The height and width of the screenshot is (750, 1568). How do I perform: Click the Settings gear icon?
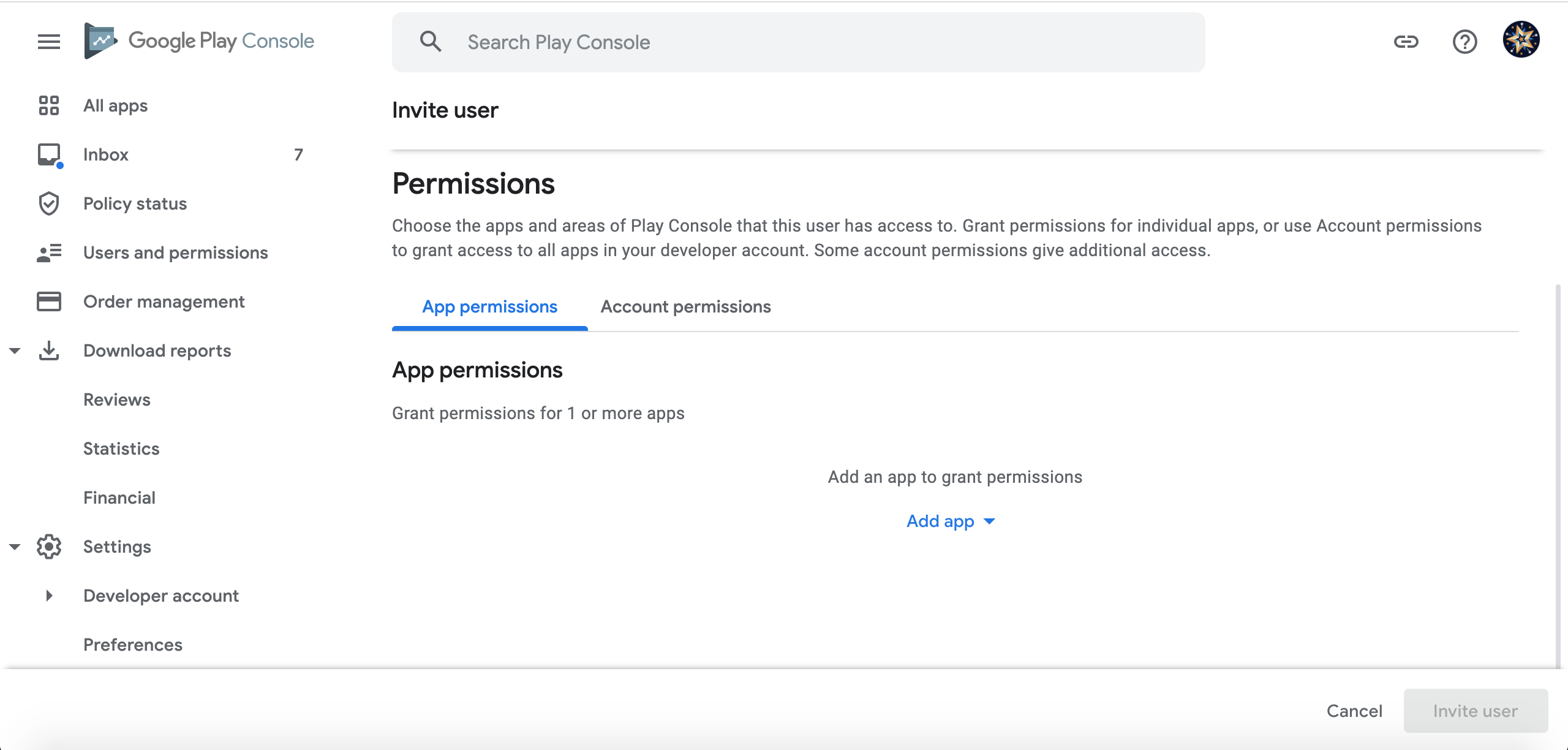pyautogui.click(x=49, y=547)
